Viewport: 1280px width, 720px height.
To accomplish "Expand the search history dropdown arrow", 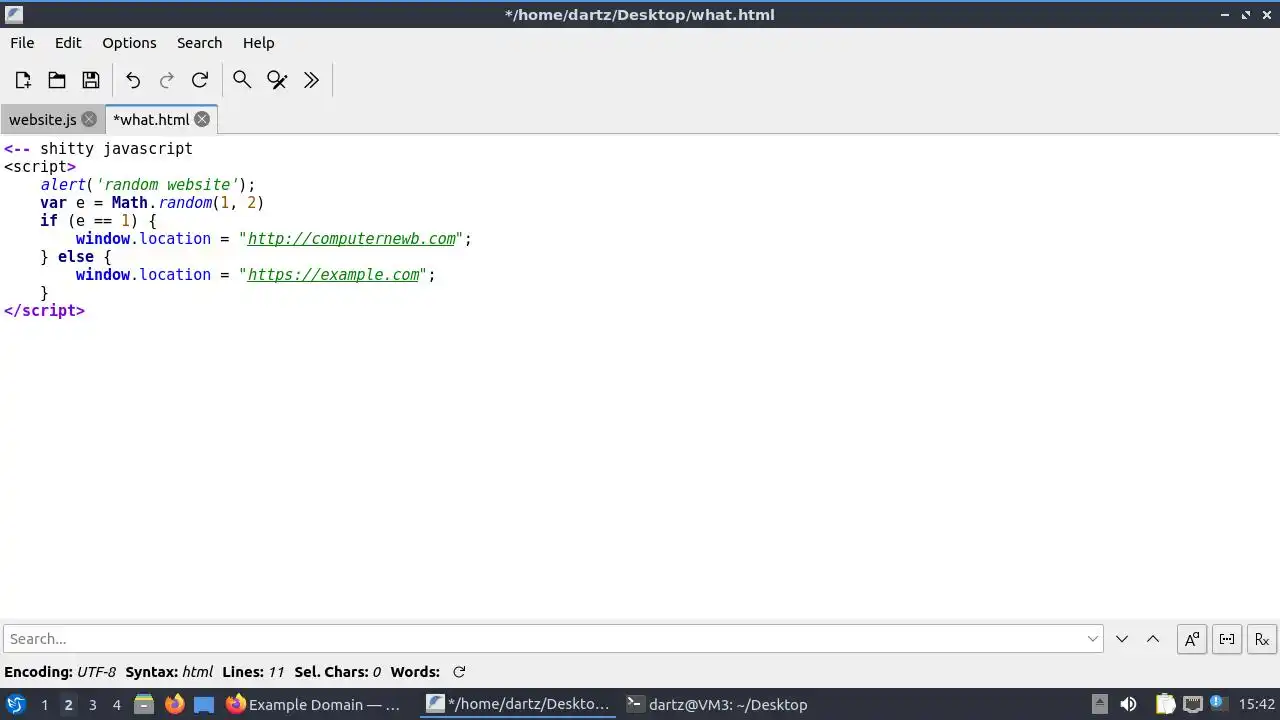I will pos(1093,639).
